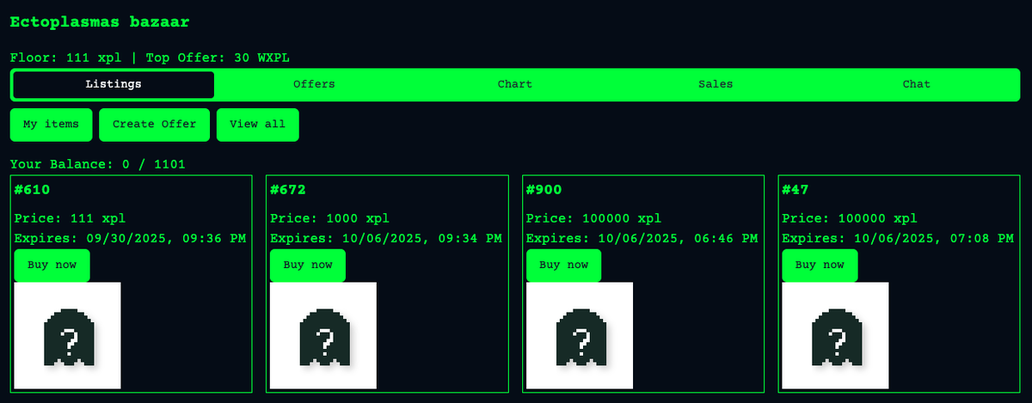
Task: Buy now item #610 for 111 xpl
Action: pos(52,265)
